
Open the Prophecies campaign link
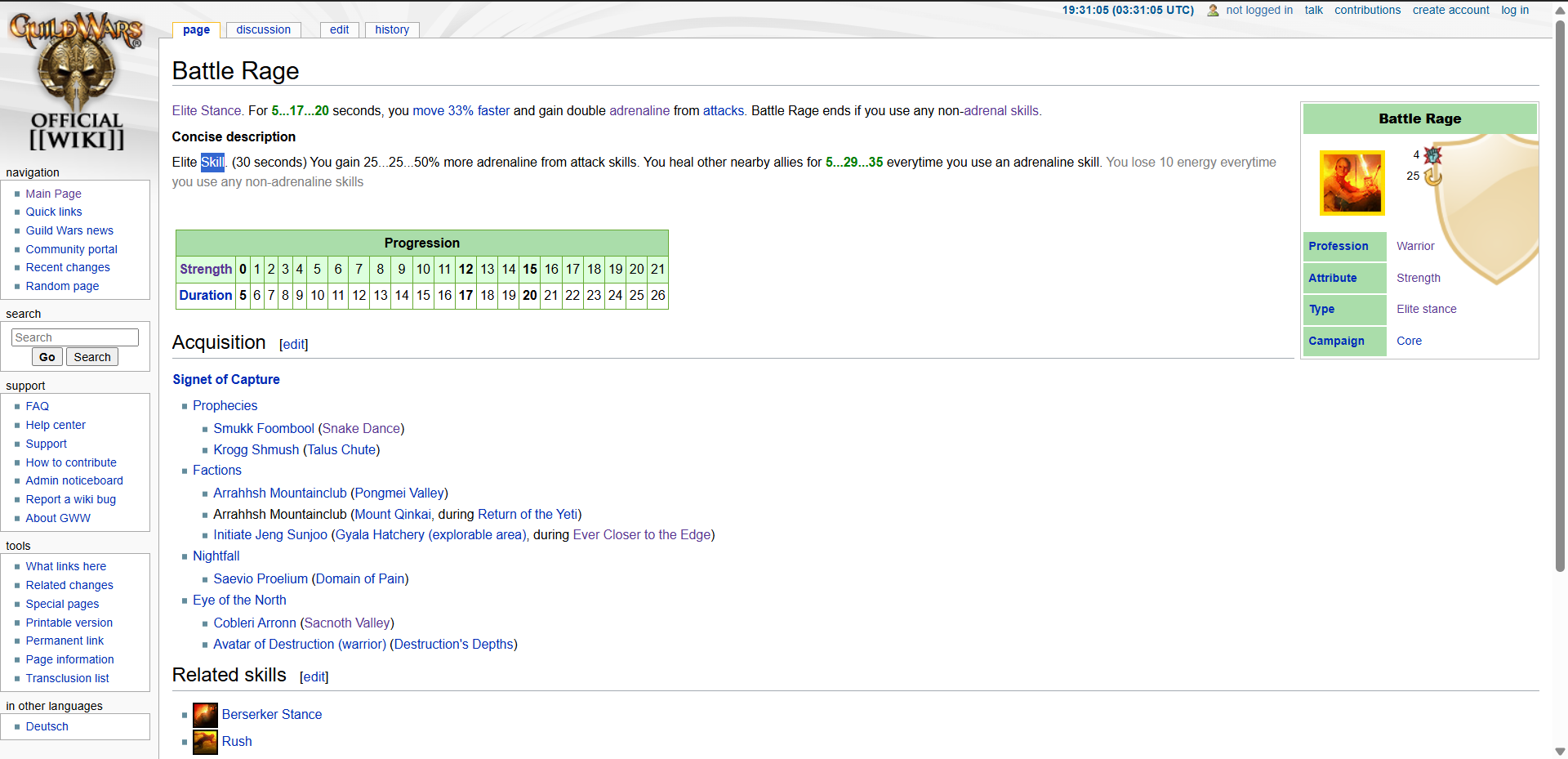coord(225,405)
